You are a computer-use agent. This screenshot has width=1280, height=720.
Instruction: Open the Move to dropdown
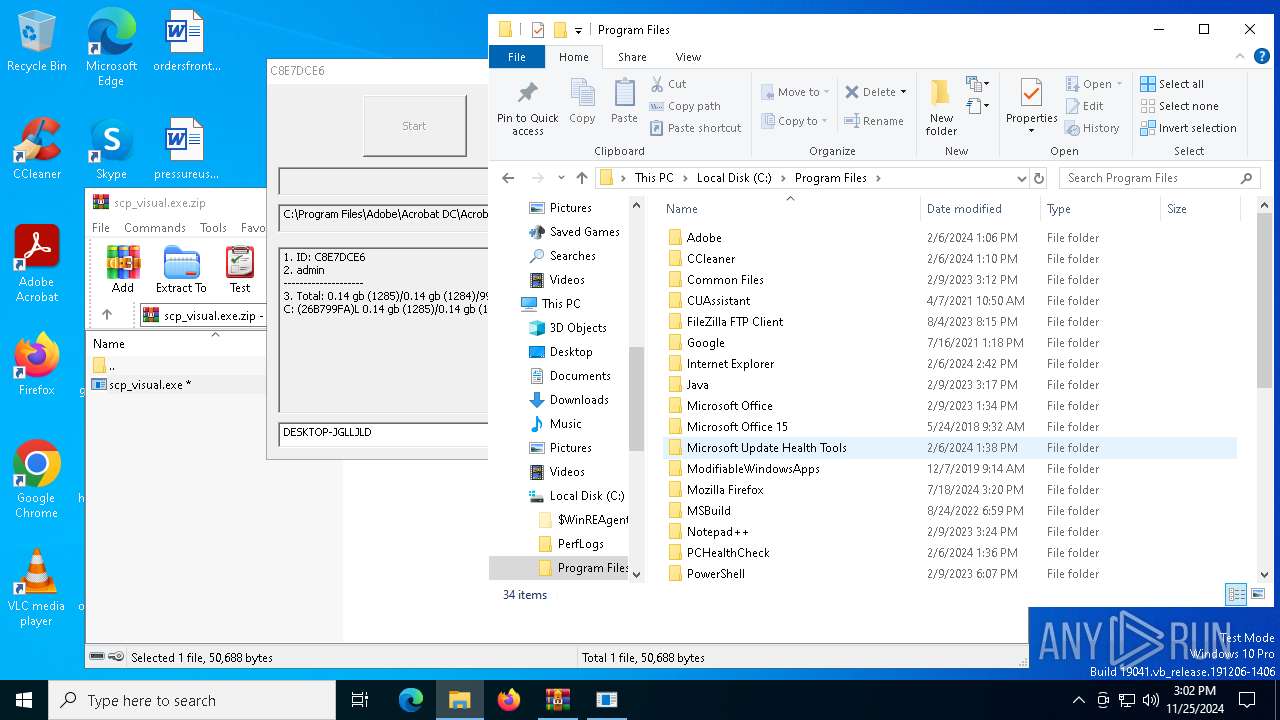click(x=796, y=92)
